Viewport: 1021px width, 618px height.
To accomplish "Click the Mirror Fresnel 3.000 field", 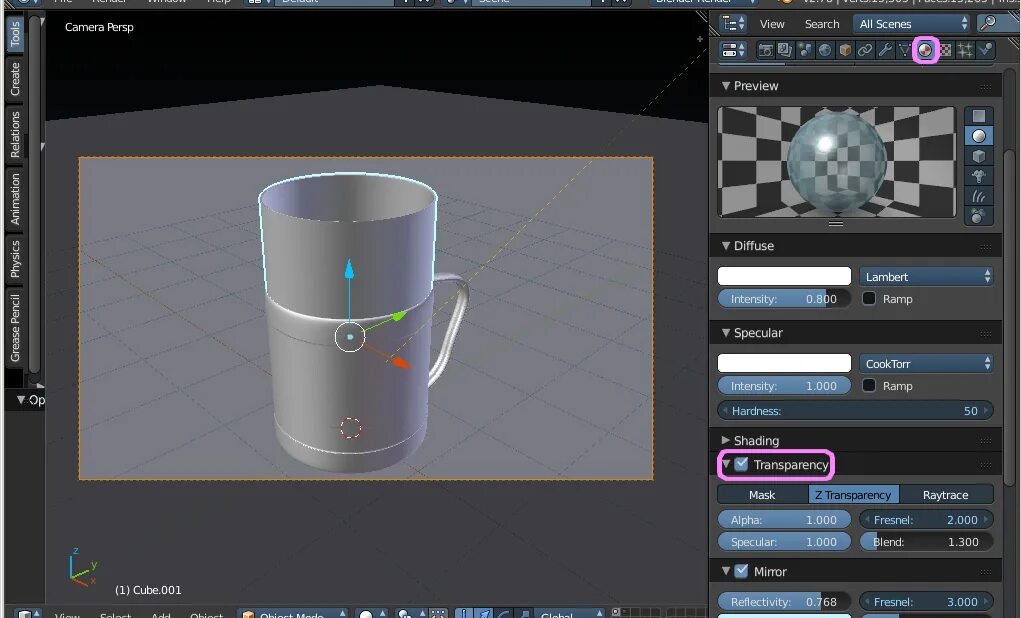I will tap(927, 602).
